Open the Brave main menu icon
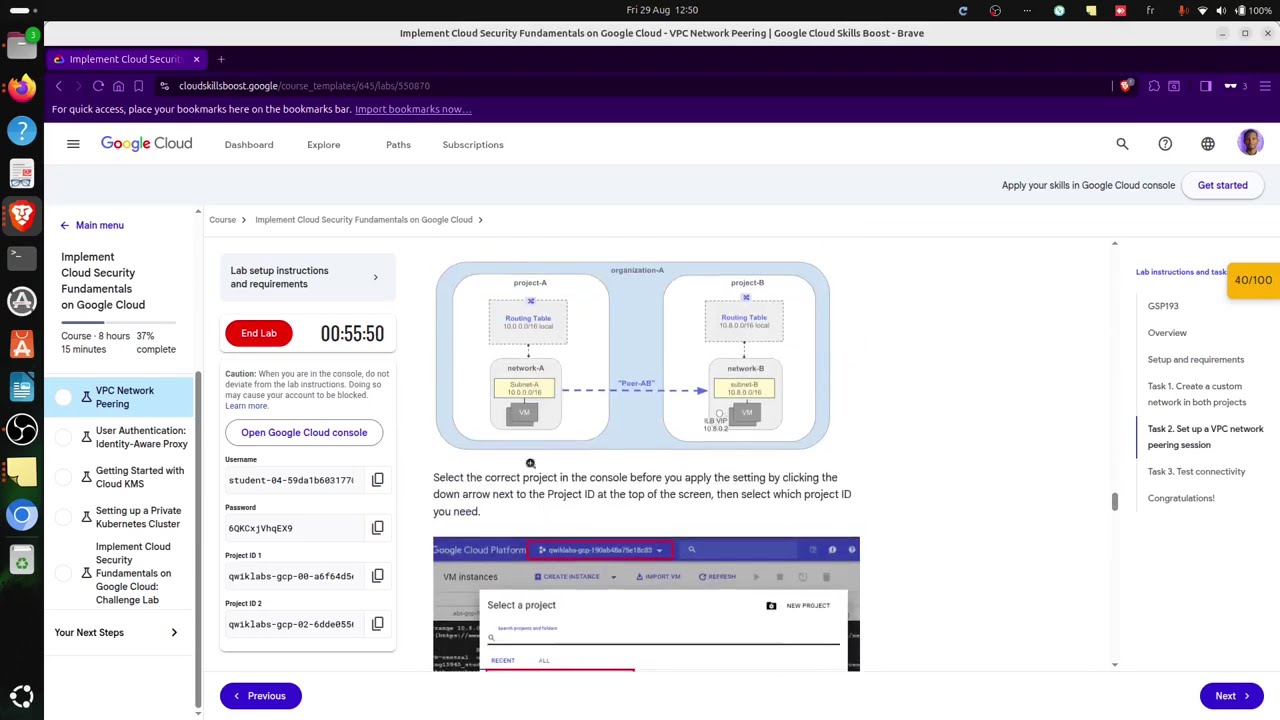Image resolution: width=1280 pixels, height=720 pixels. click(x=1265, y=86)
